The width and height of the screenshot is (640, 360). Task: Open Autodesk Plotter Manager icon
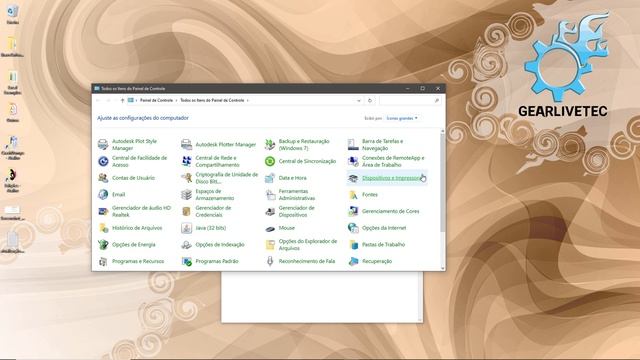(187, 144)
